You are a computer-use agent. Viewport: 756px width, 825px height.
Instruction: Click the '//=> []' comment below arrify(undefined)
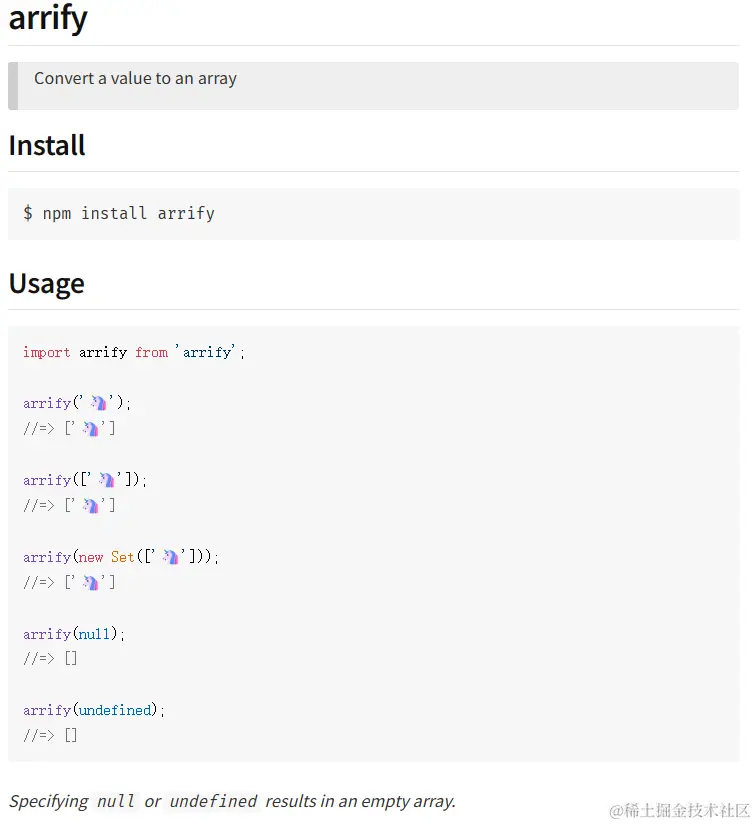click(50, 735)
